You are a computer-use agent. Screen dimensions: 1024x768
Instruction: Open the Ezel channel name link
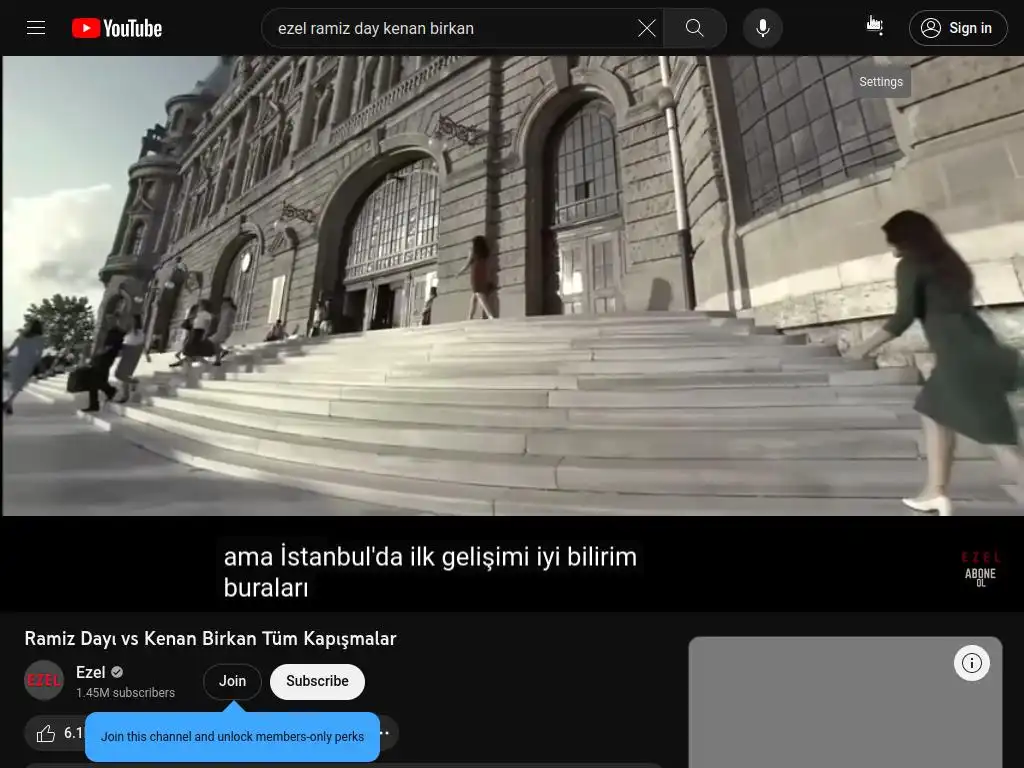90,672
